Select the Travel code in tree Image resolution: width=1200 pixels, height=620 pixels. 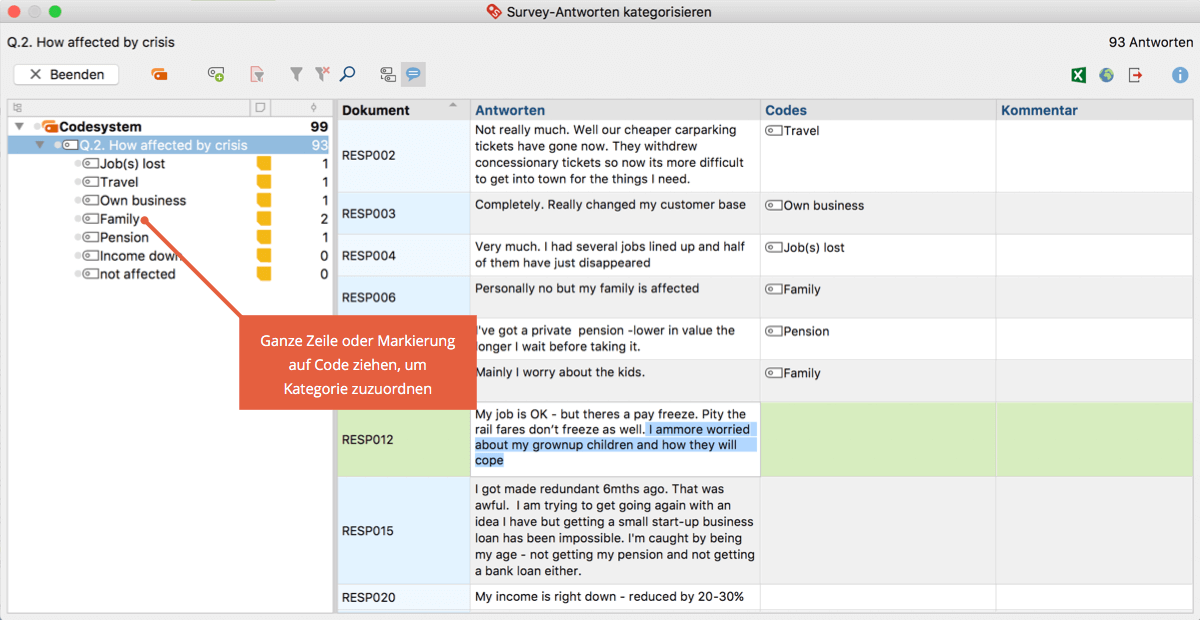point(119,182)
